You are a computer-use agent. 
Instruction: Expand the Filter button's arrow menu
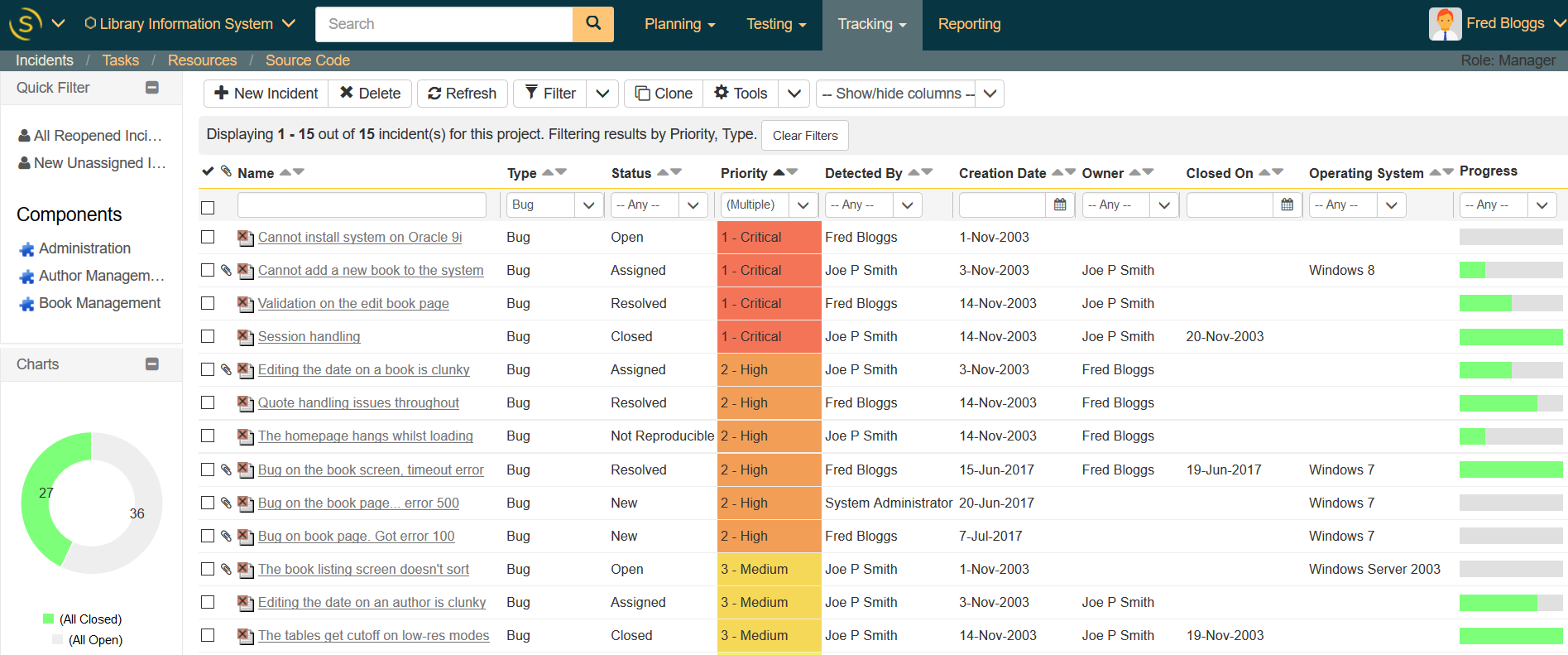602,94
